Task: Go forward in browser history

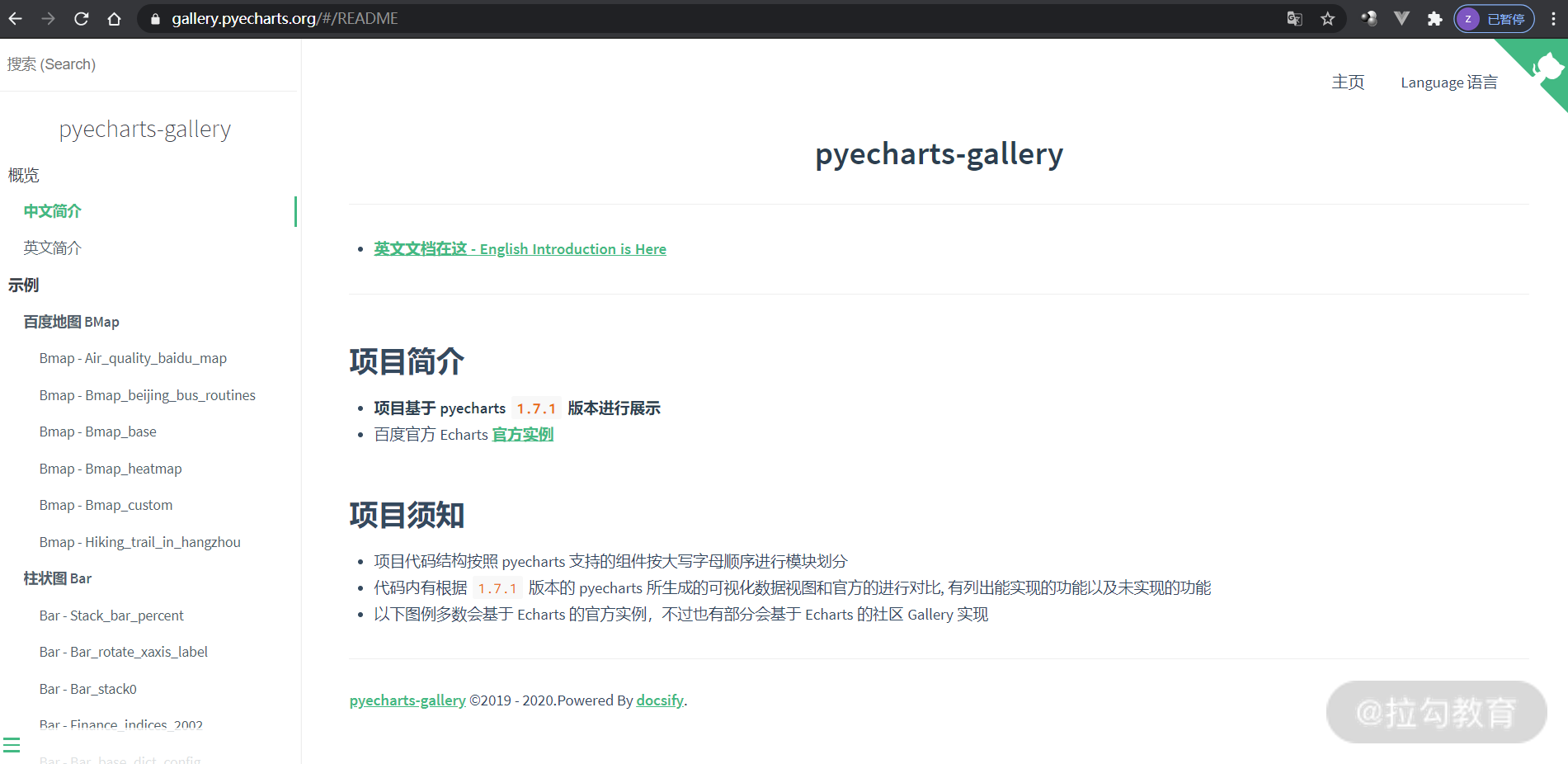Action: click(49, 18)
